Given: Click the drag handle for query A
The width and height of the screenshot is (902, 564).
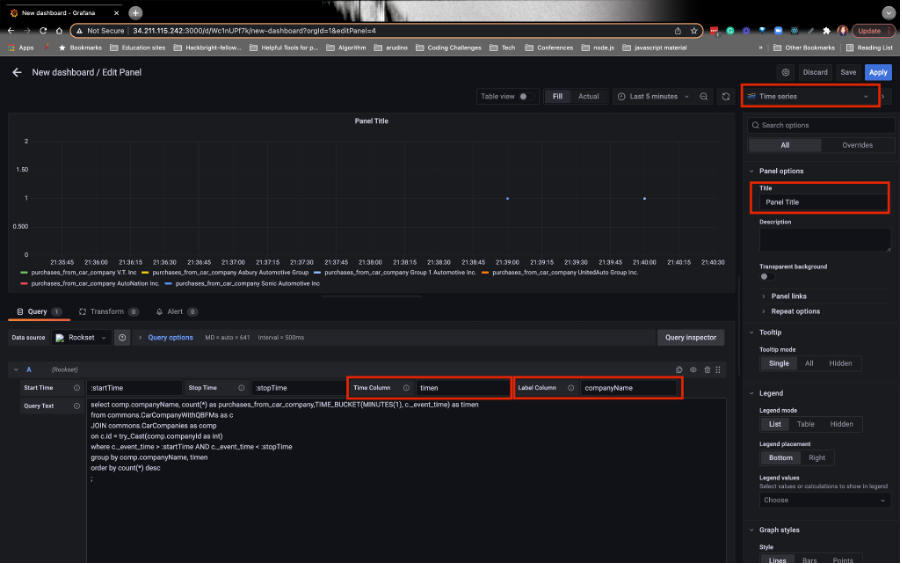Looking at the screenshot, I should click(x=718, y=370).
